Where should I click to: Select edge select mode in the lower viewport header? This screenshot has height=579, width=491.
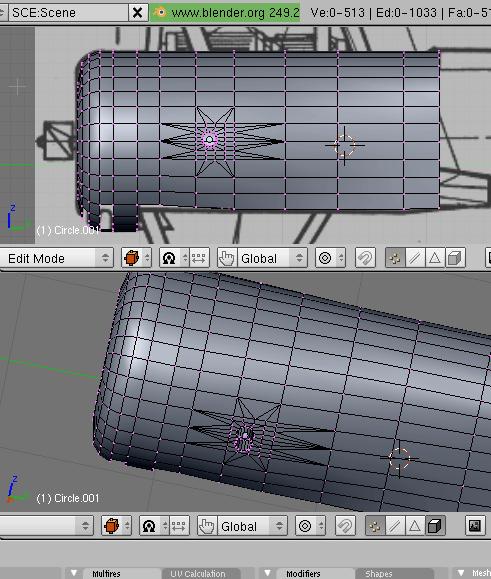[395, 525]
